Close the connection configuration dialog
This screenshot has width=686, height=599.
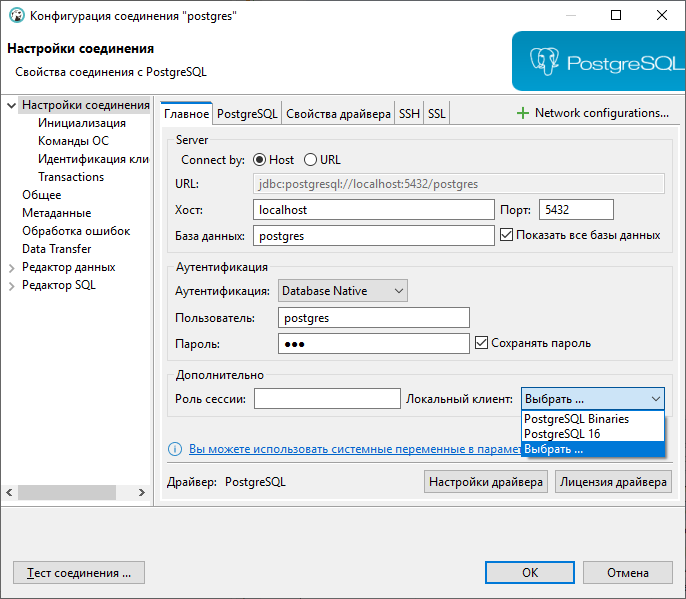(x=662, y=15)
